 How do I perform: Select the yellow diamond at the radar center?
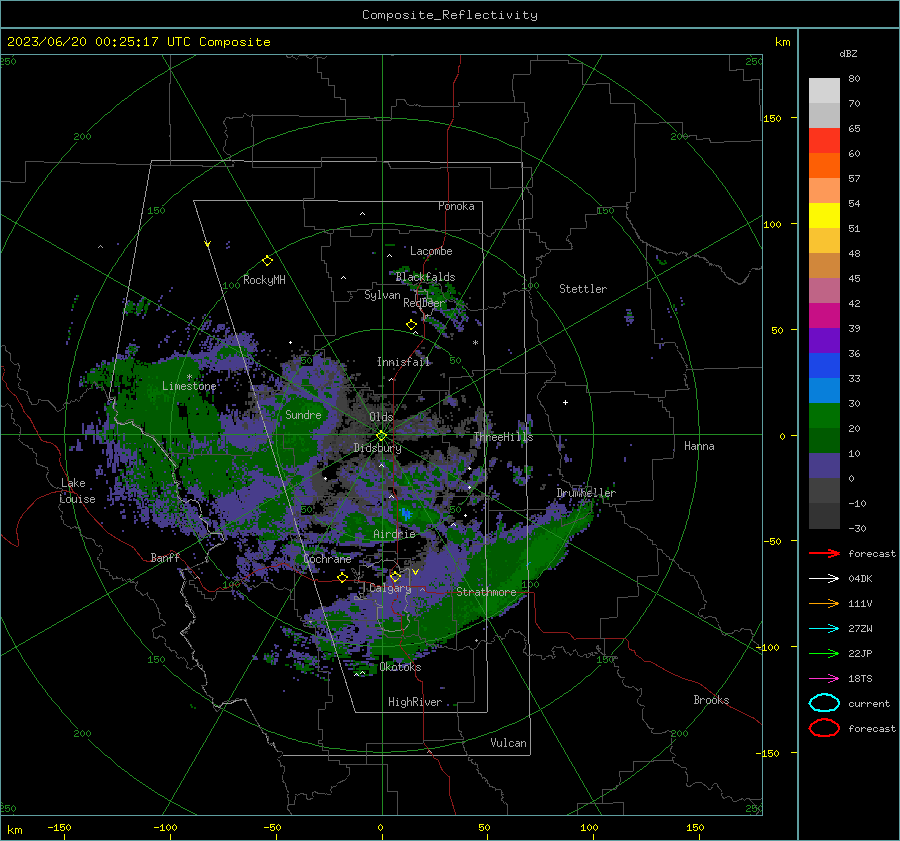[382, 435]
